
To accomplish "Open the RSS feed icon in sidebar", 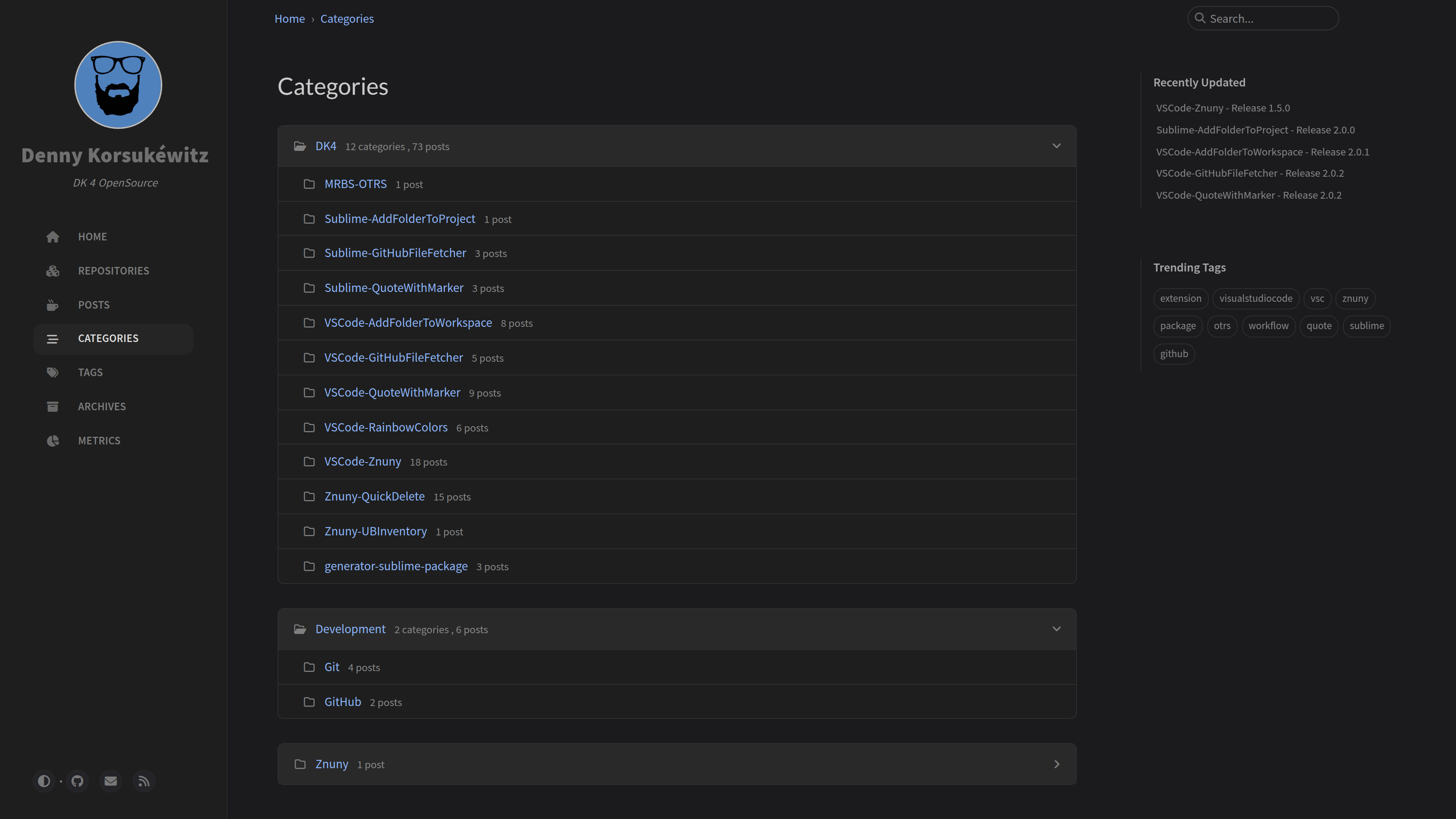I will (x=144, y=781).
